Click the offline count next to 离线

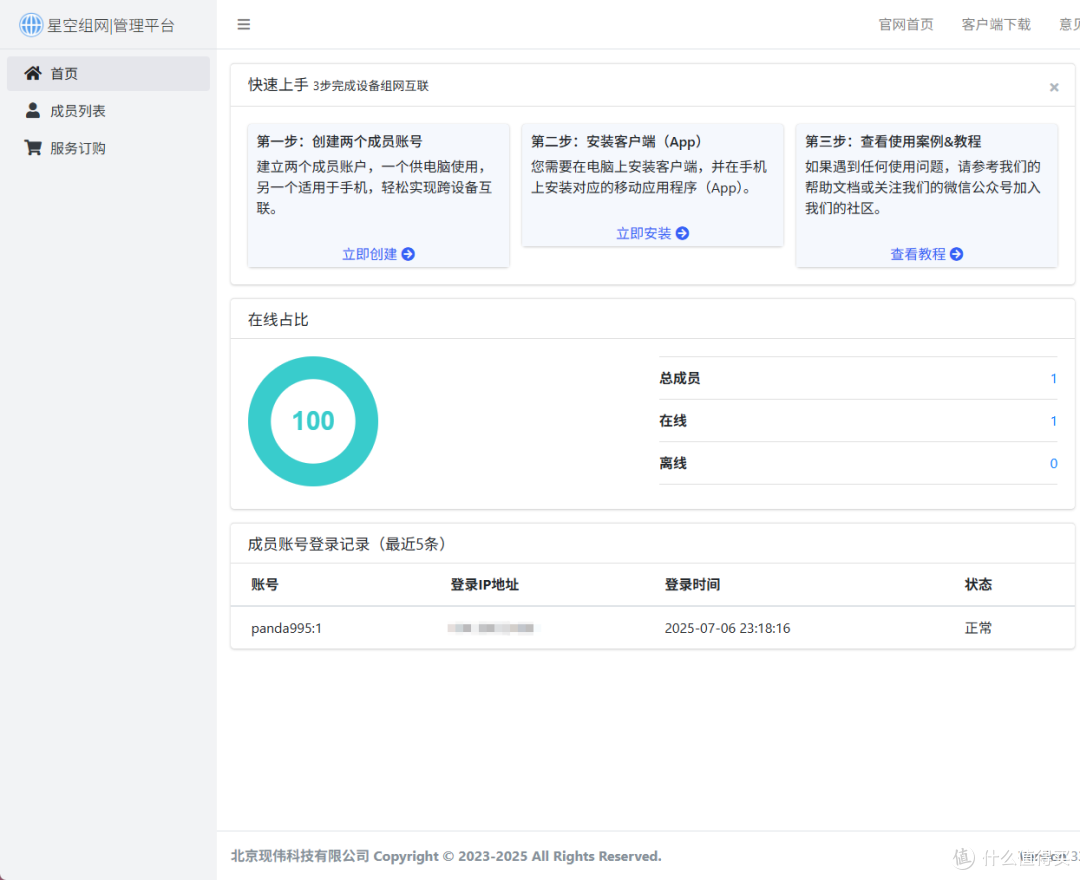[1053, 463]
